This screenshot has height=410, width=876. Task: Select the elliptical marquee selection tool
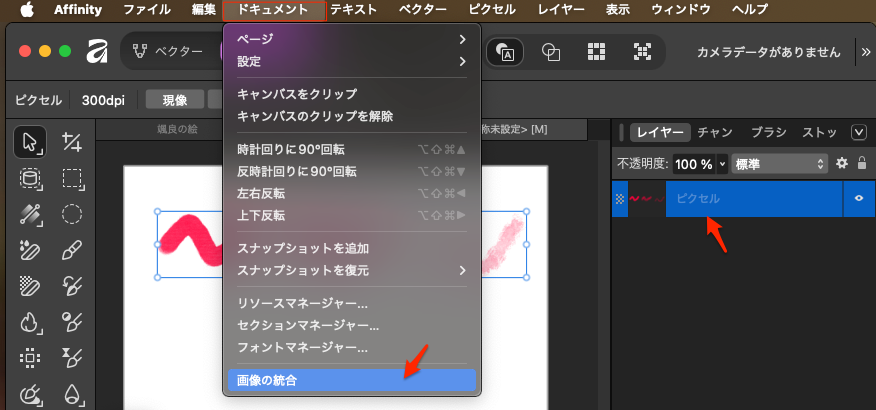(71, 213)
